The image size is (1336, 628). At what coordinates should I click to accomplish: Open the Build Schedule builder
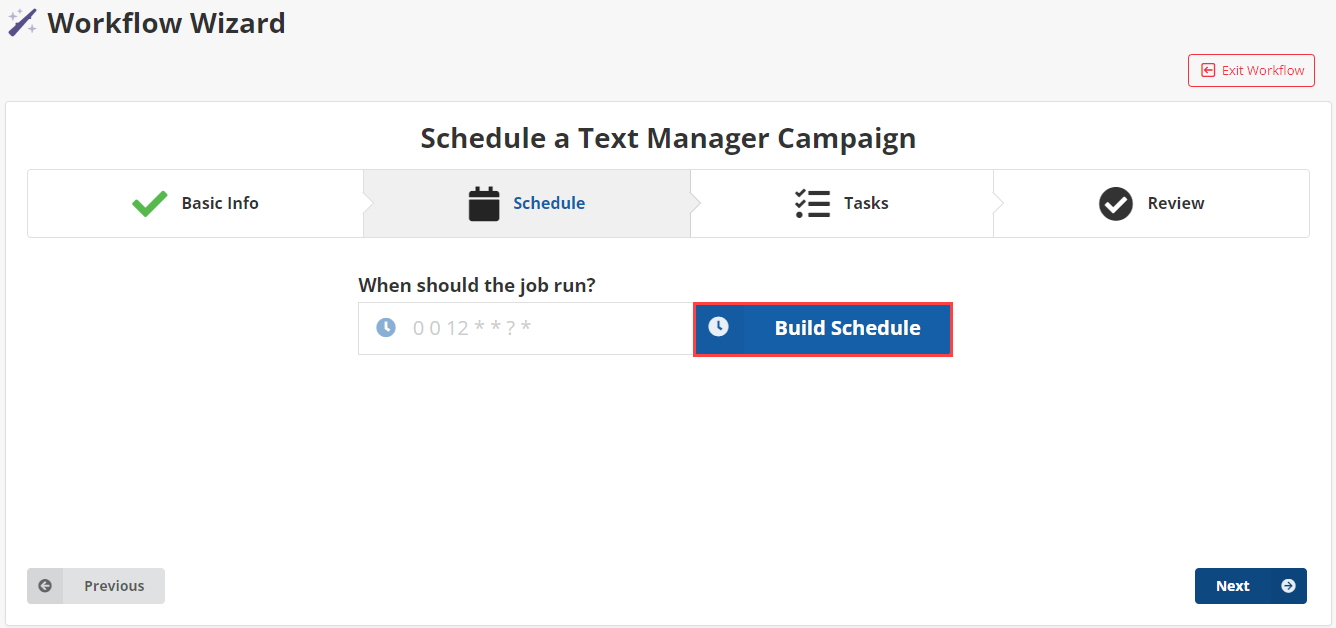click(x=847, y=328)
